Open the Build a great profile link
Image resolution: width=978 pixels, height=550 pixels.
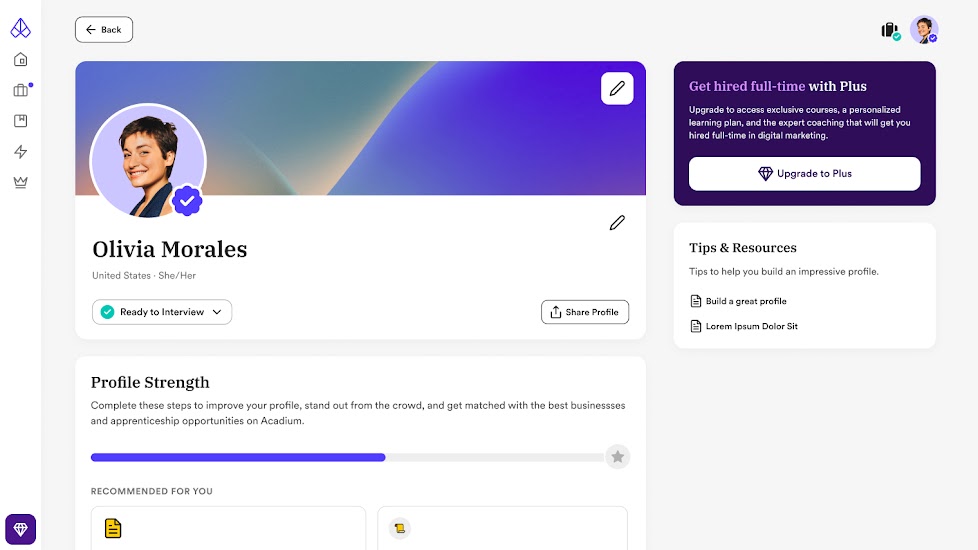(745, 301)
